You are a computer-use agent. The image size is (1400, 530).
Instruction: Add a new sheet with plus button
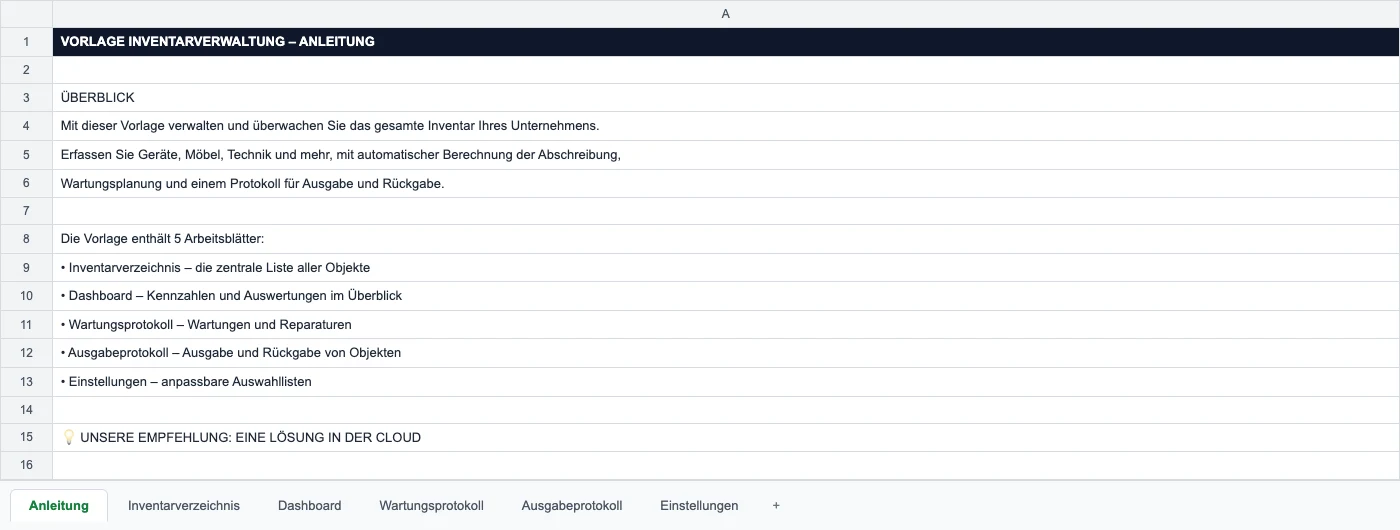[x=776, y=505]
